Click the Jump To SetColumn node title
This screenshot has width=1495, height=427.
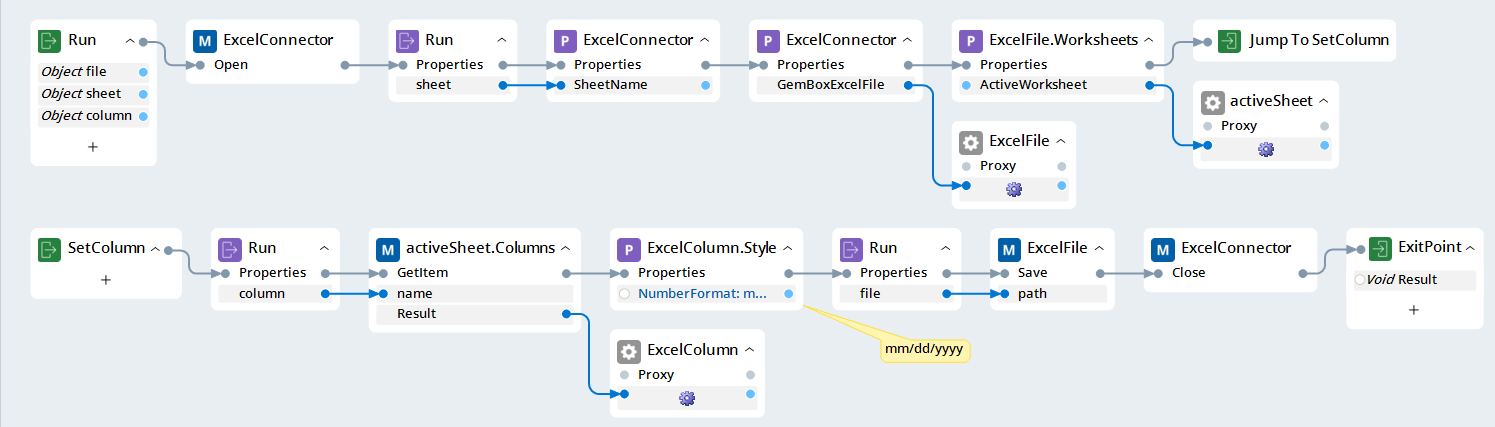click(1318, 41)
